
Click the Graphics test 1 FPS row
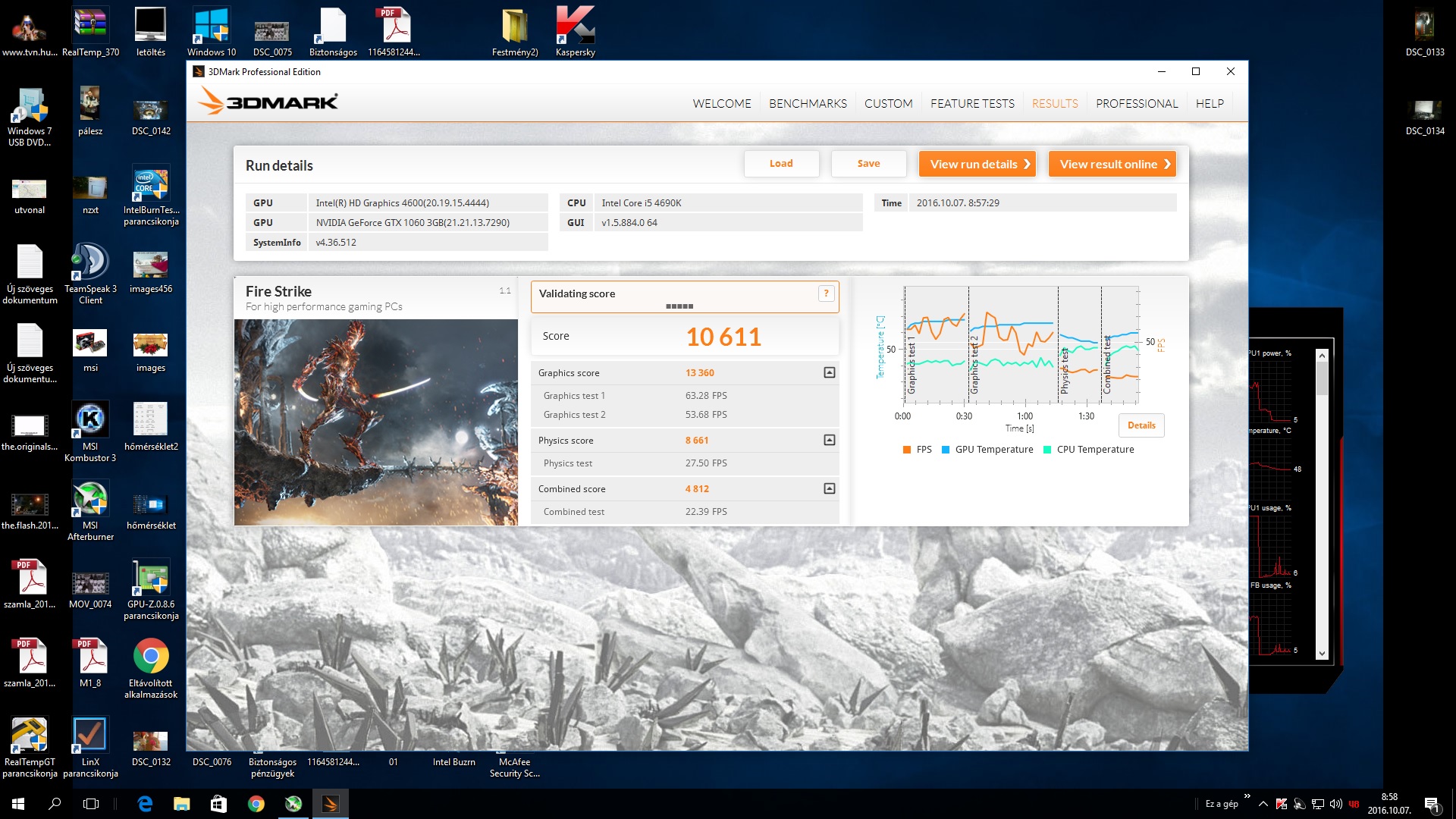(685, 396)
